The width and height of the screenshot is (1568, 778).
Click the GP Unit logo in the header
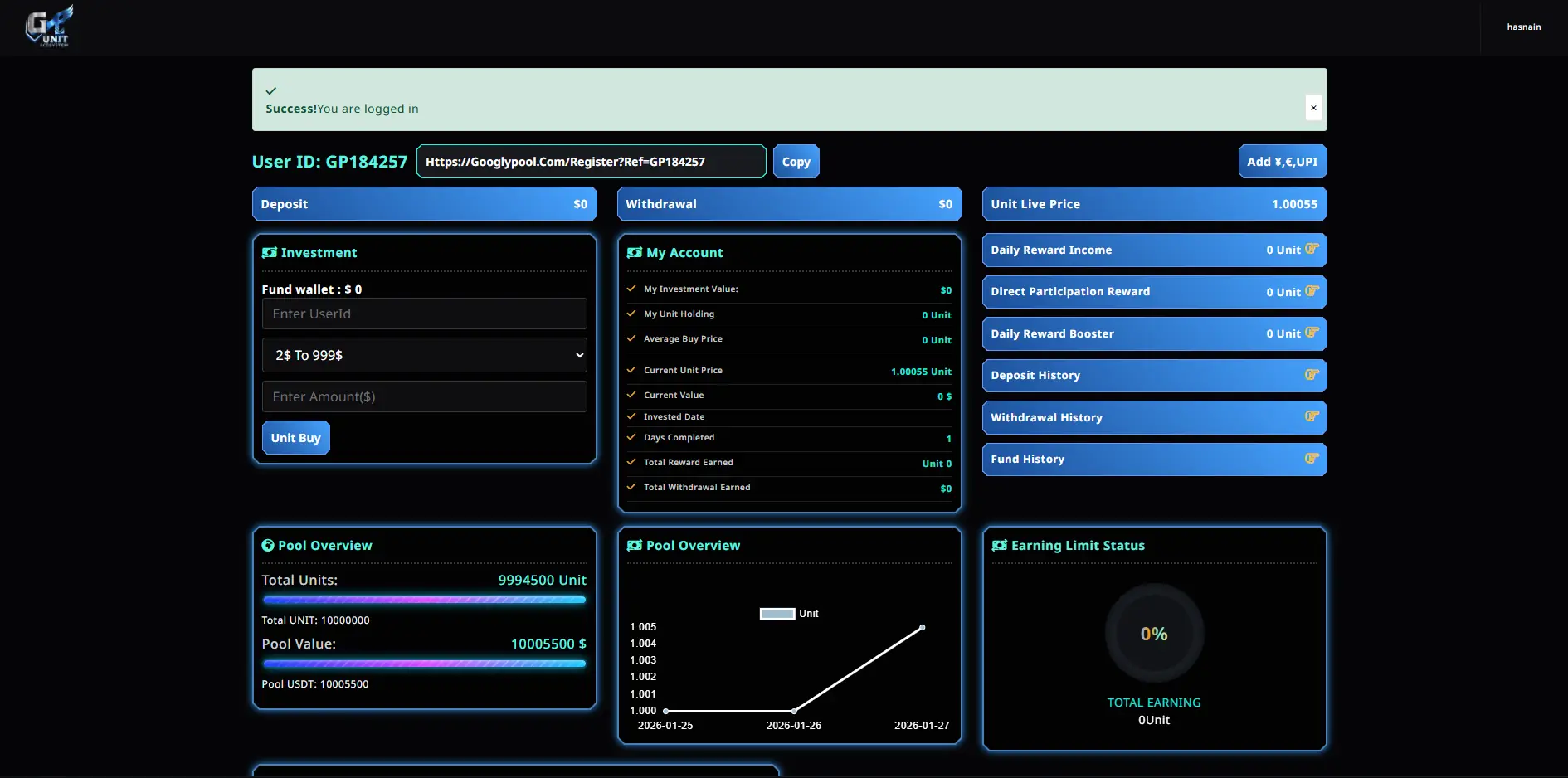click(x=49, y=26)
